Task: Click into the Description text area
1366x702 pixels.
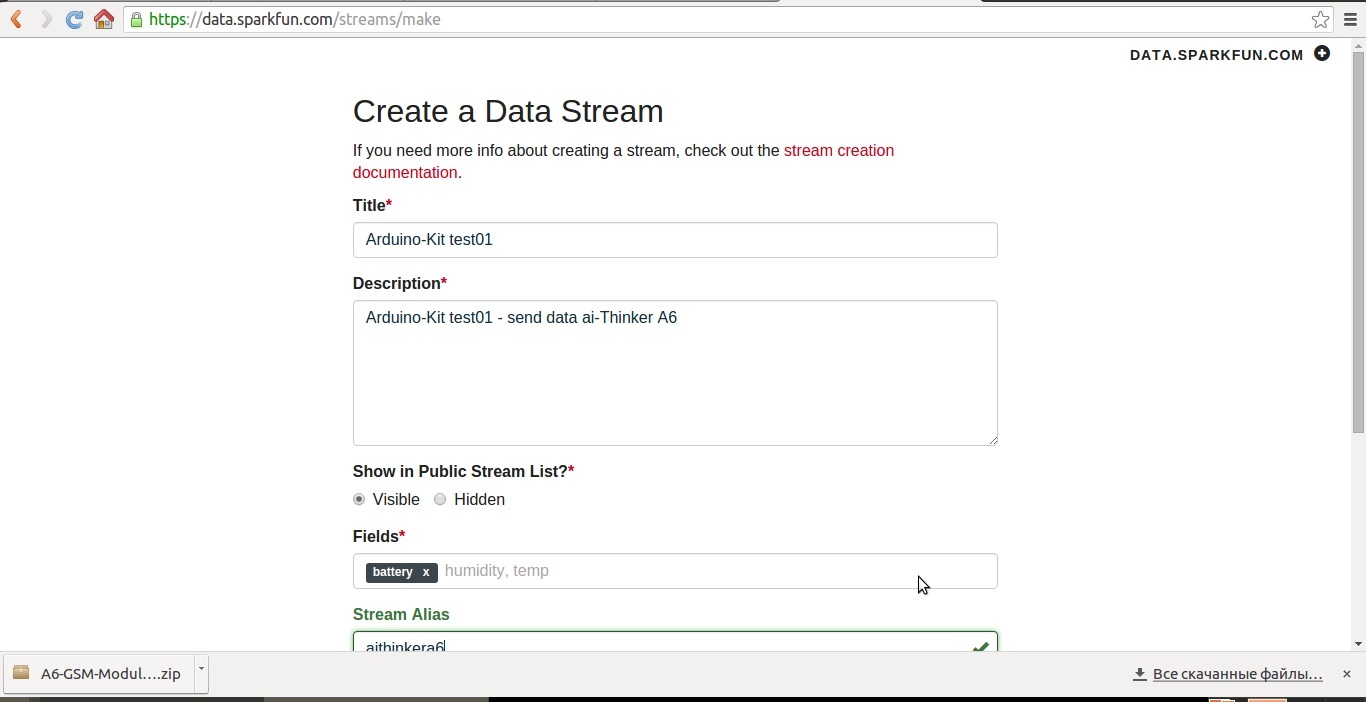Action: click(675, 373)
